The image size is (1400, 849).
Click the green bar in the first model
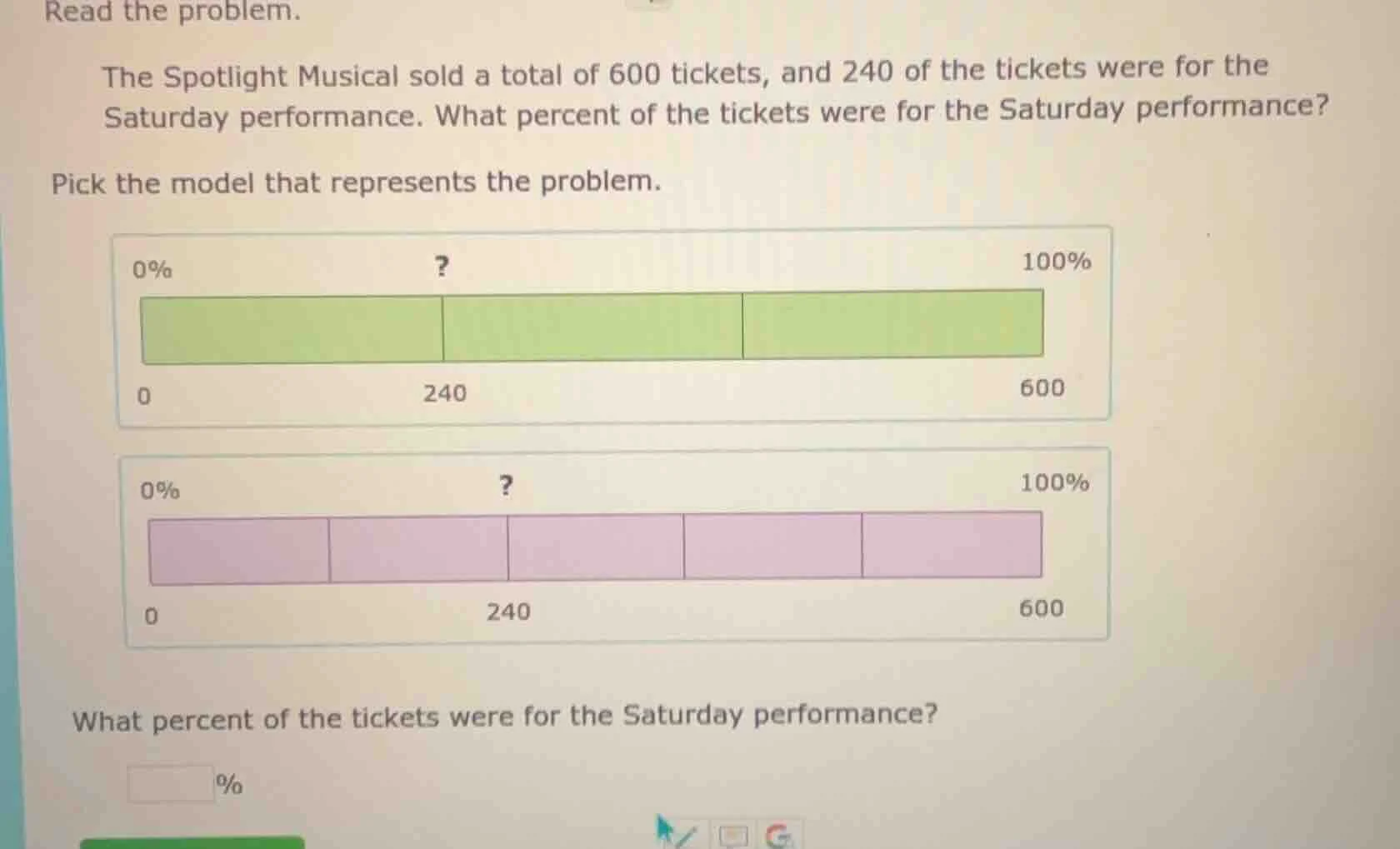(x=592, y=327)
